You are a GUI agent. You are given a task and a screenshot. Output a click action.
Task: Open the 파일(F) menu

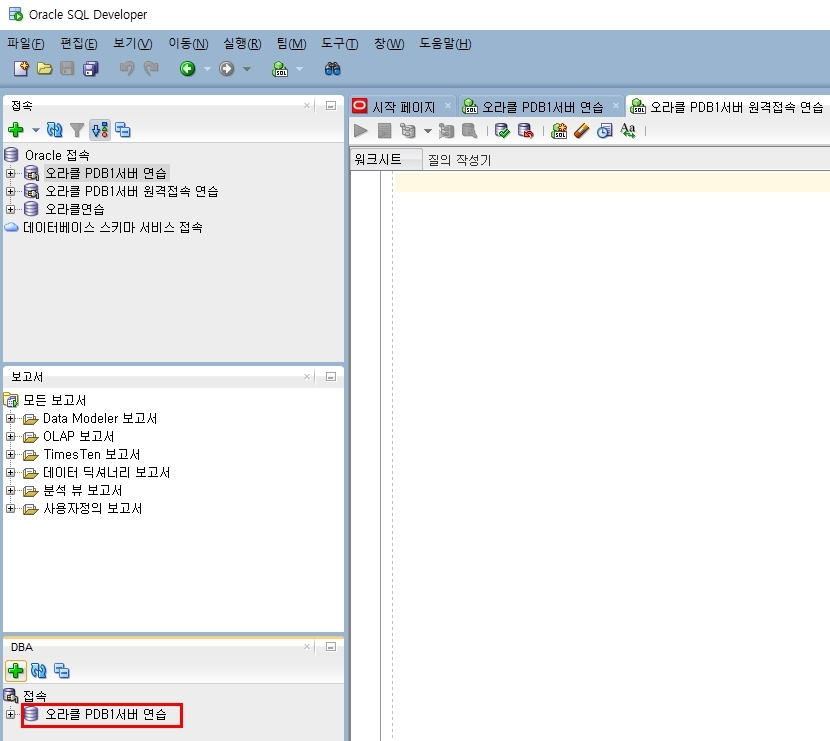[25, 43]
